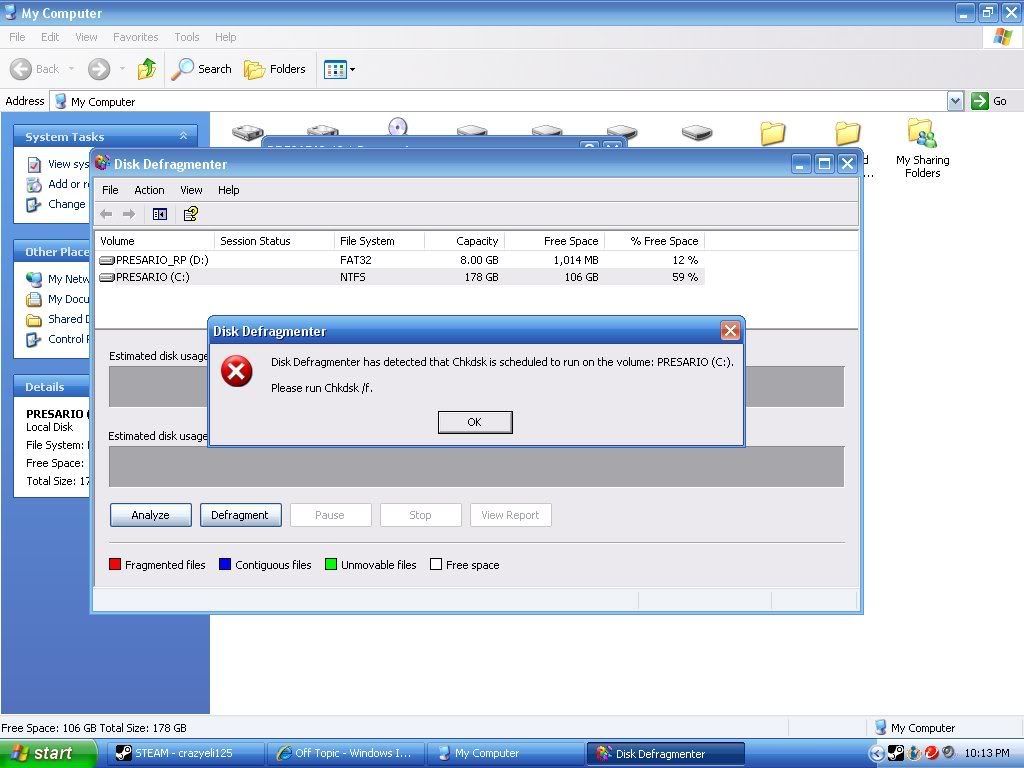The image size is (1024, 768).
Task: Click the system clock showing 10:13 PM
Action: click(x=987, y=753)
